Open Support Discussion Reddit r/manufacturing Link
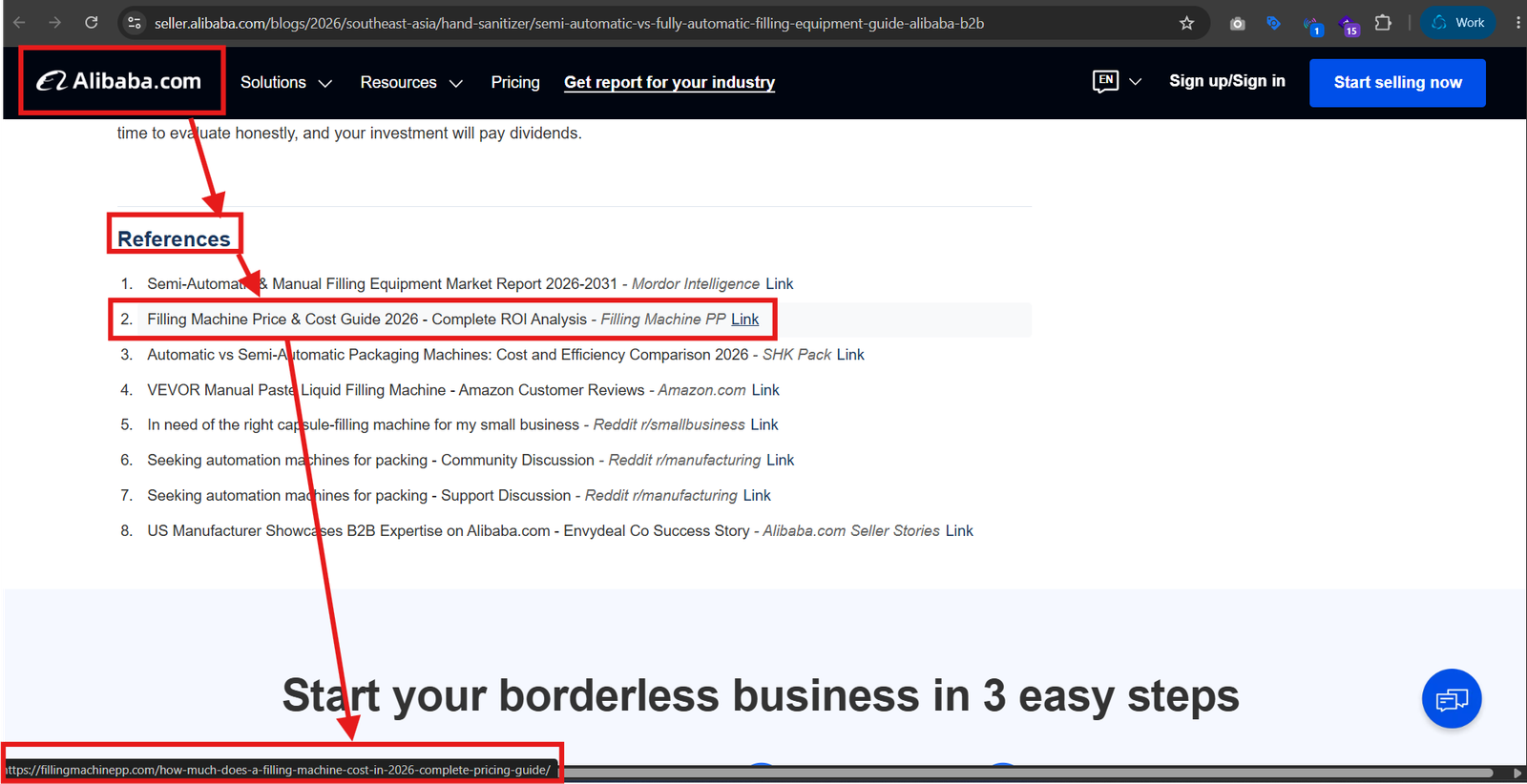The image size is (1527, 784). pos(757,495)
